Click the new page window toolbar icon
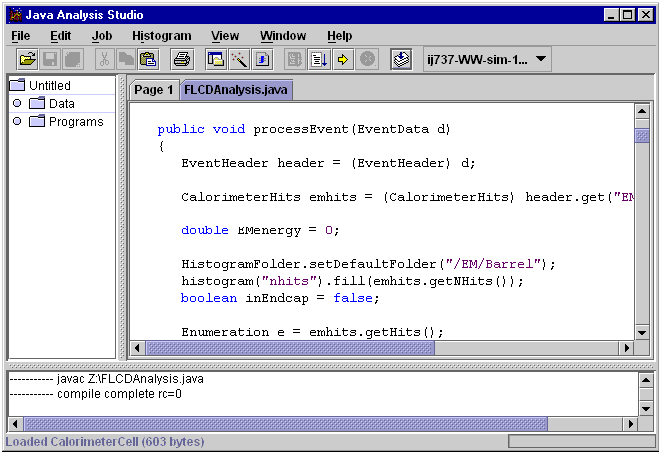The width and height of the screenshot is (659, 456). 216,60
